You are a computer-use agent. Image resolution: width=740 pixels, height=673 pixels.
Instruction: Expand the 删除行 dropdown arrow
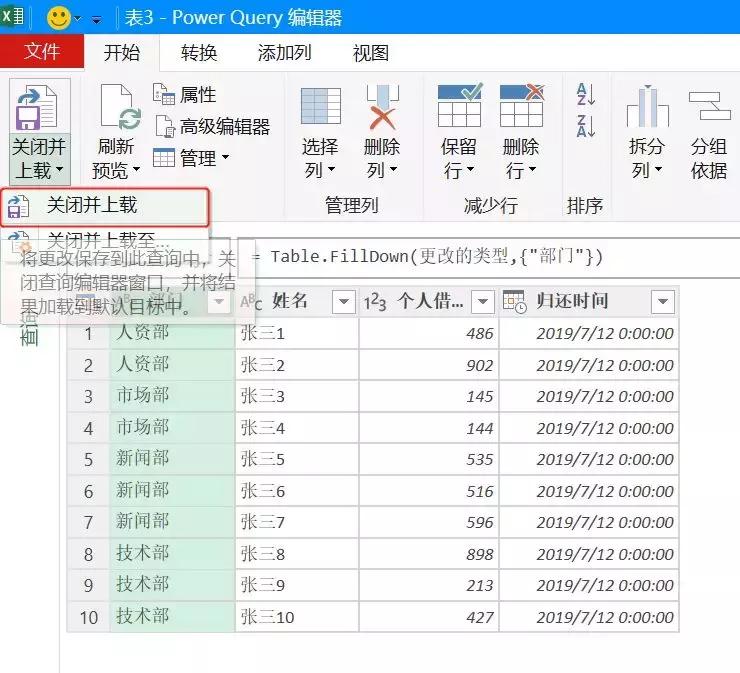[533, 169]
